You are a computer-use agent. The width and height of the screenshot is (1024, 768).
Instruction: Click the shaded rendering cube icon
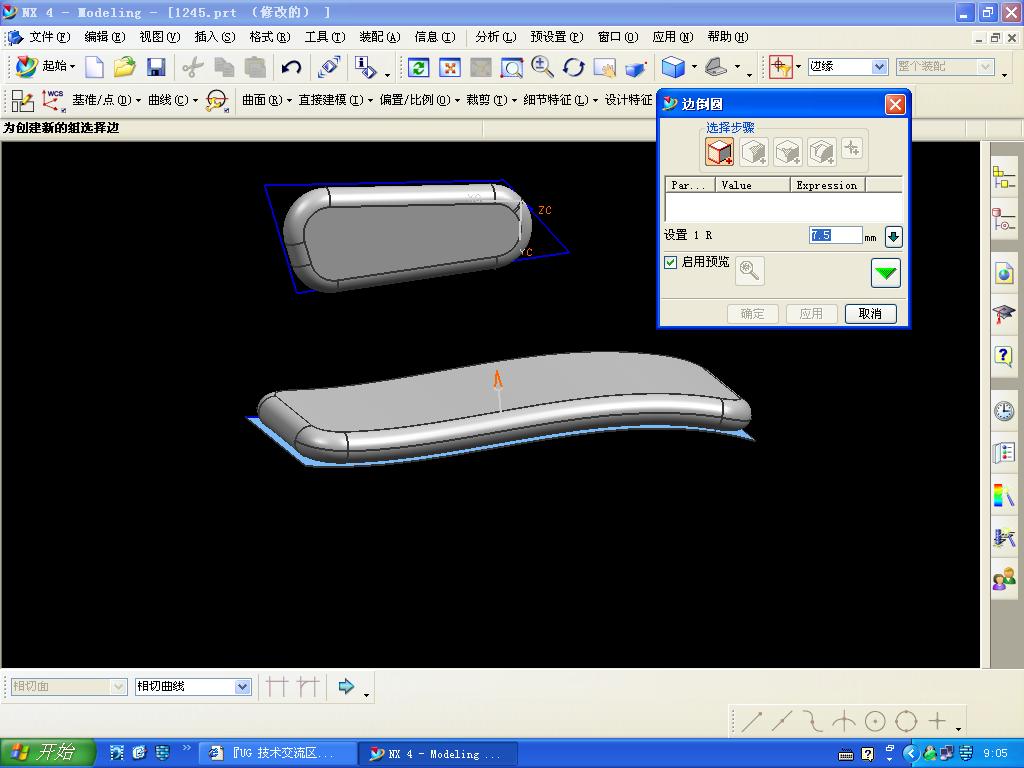tap(673, 67)
